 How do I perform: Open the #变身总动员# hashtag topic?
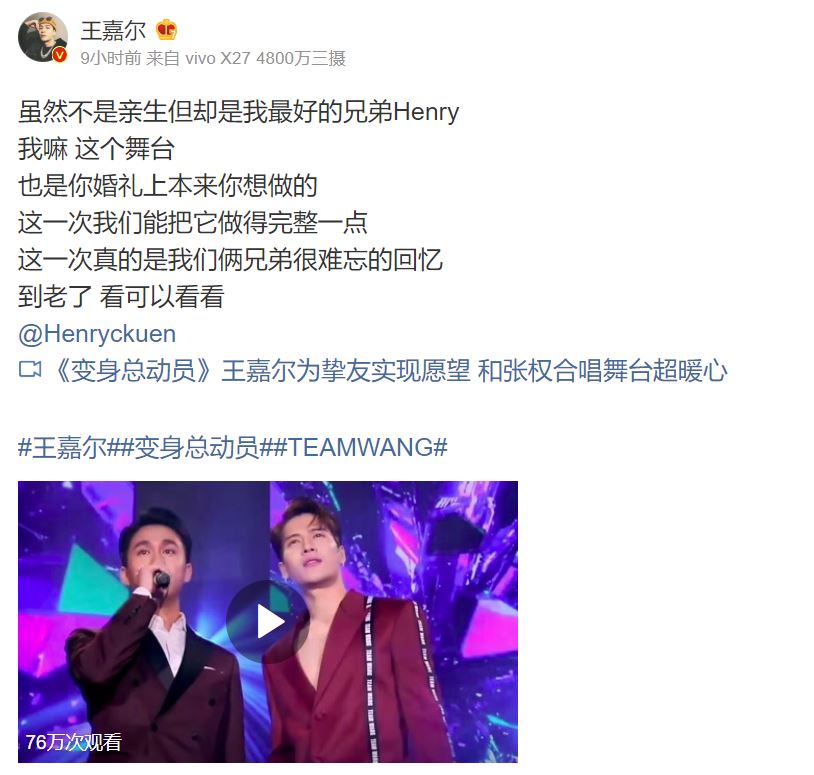pos(196,447)
